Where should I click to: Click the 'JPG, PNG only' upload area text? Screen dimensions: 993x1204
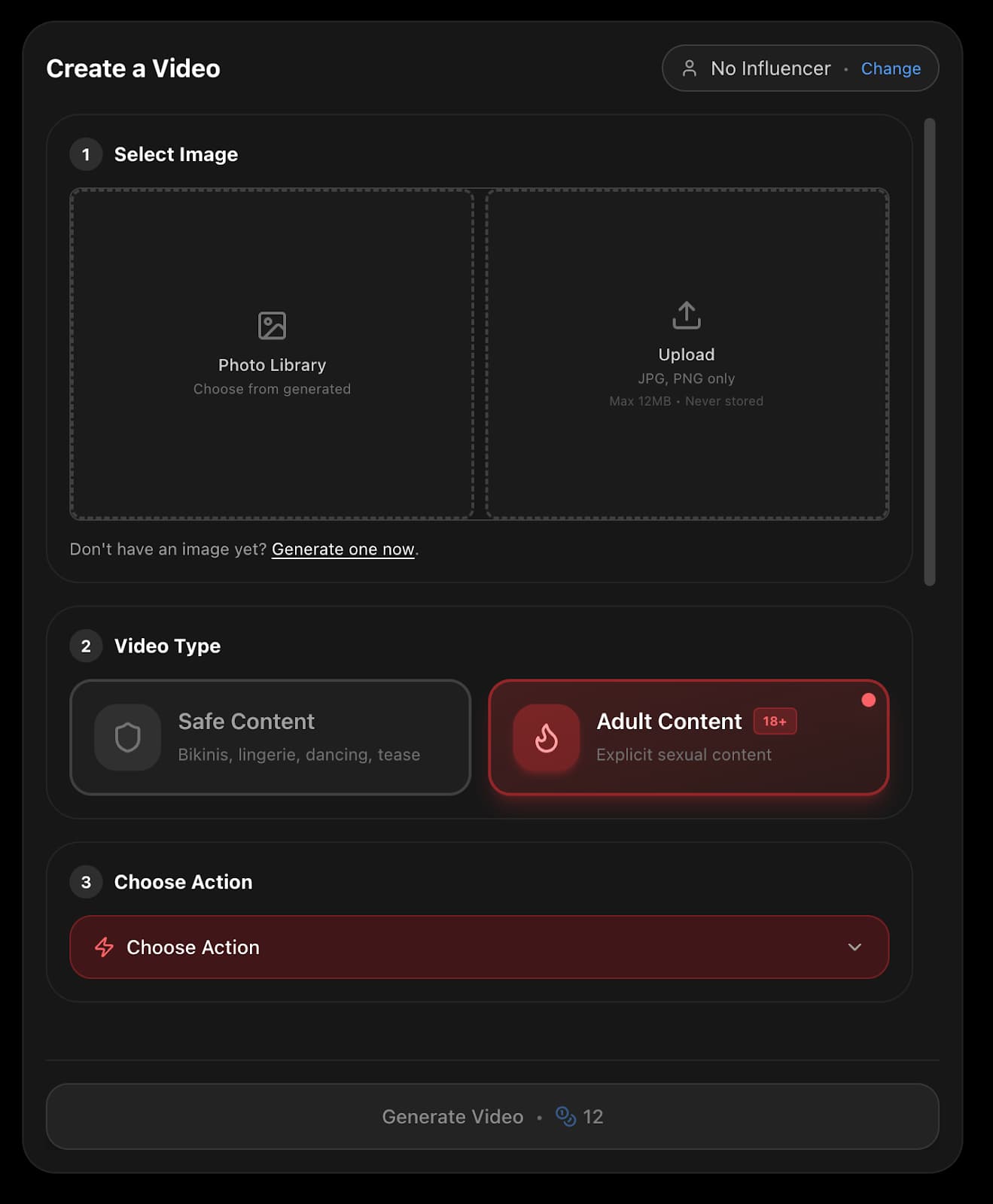(686, 379)
